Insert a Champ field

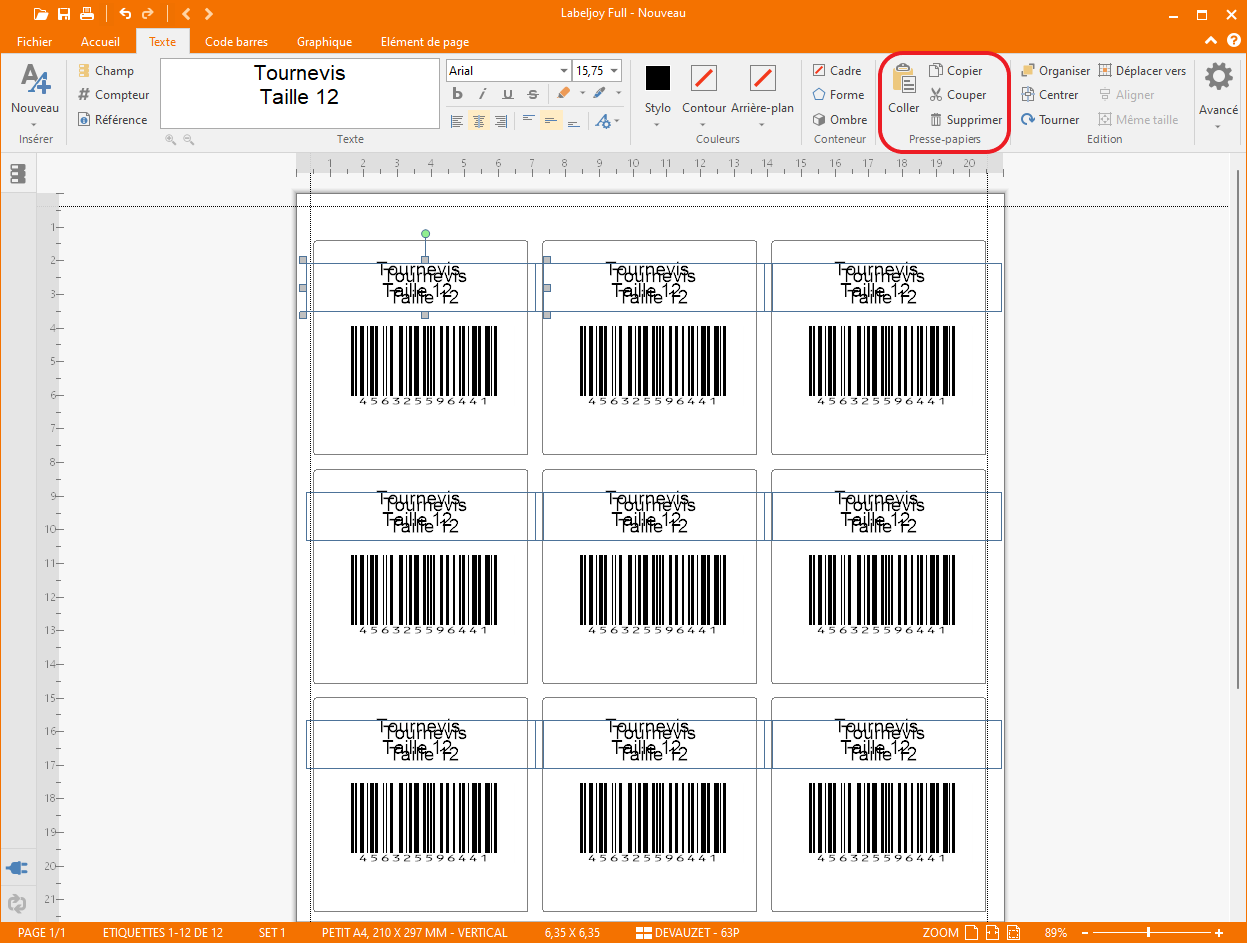click(x=106, y=71)
